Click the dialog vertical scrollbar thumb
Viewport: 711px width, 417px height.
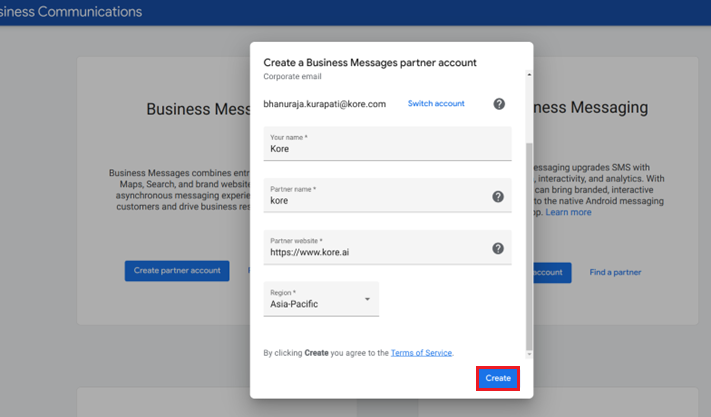click(x=529, y=246)
